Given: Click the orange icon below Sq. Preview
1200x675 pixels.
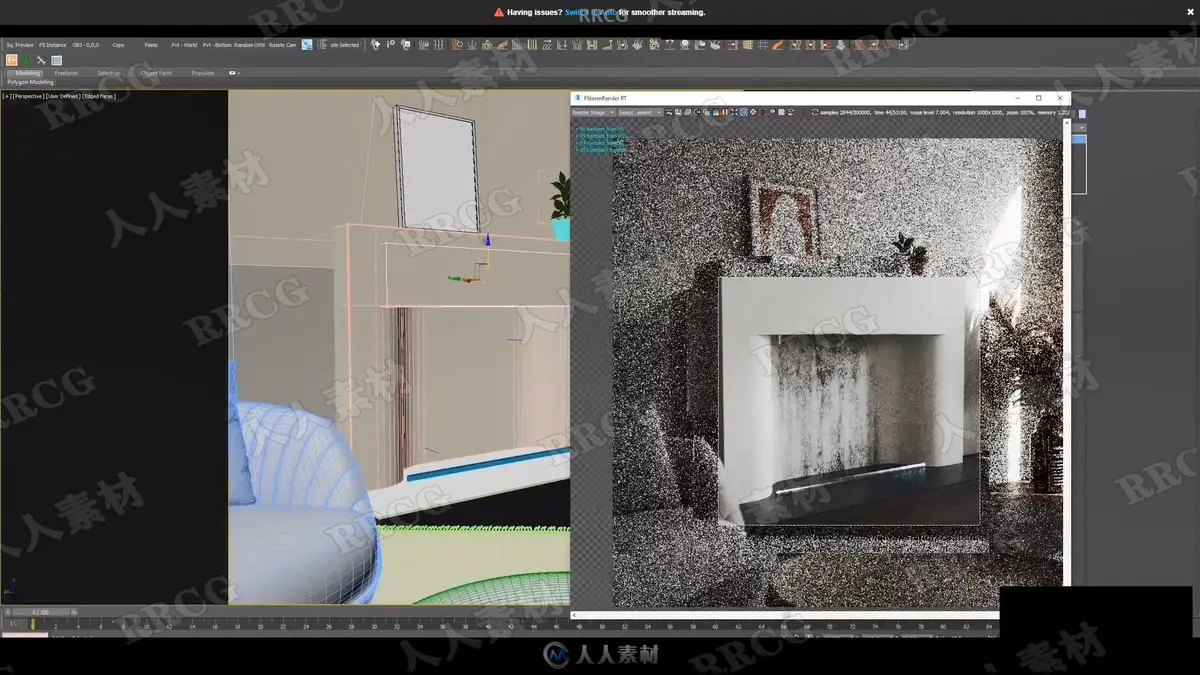Looking at the screenshot, I should tap(12, 60).
